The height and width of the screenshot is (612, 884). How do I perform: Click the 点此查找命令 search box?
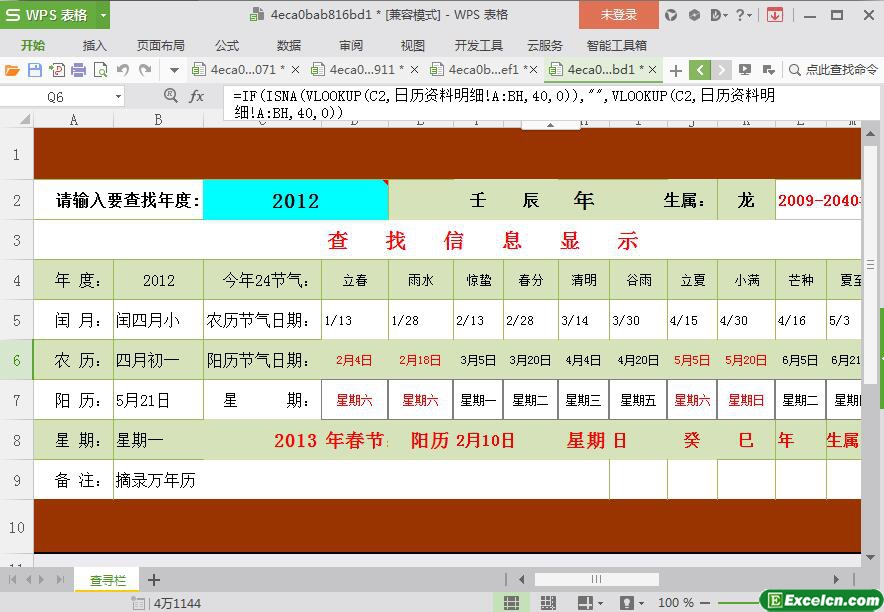pos(834,70)
